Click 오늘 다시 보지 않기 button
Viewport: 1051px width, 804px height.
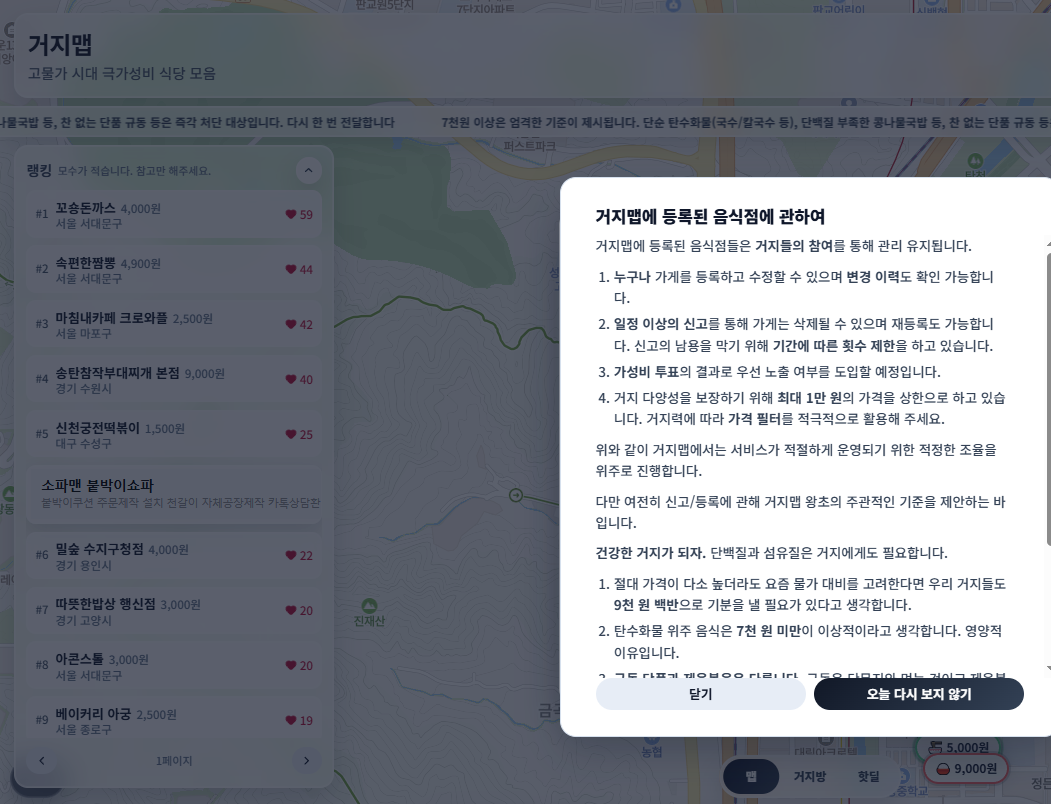[x=918, y=694]
